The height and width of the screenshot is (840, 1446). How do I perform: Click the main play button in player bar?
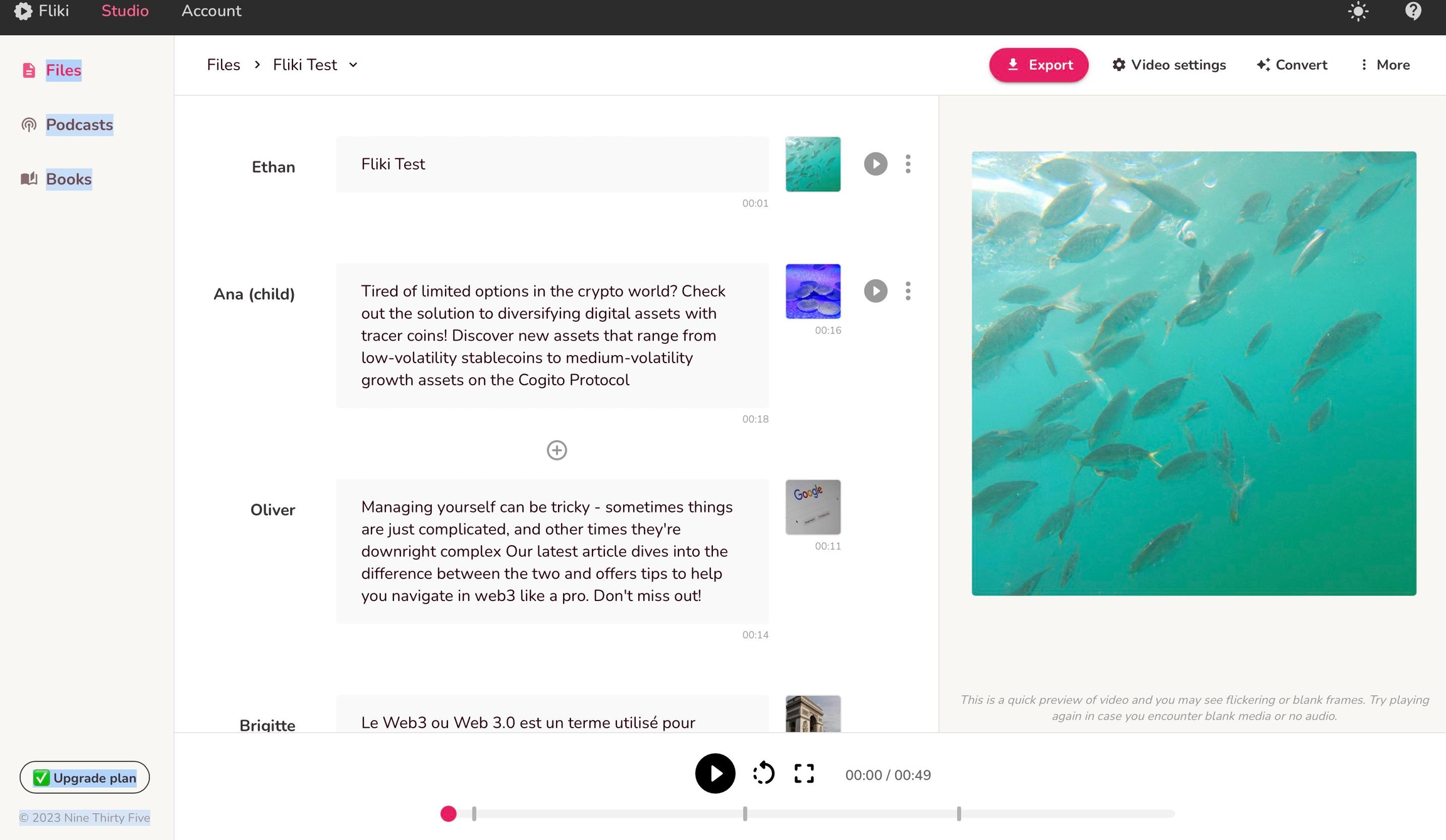click(x=715, y=774)
